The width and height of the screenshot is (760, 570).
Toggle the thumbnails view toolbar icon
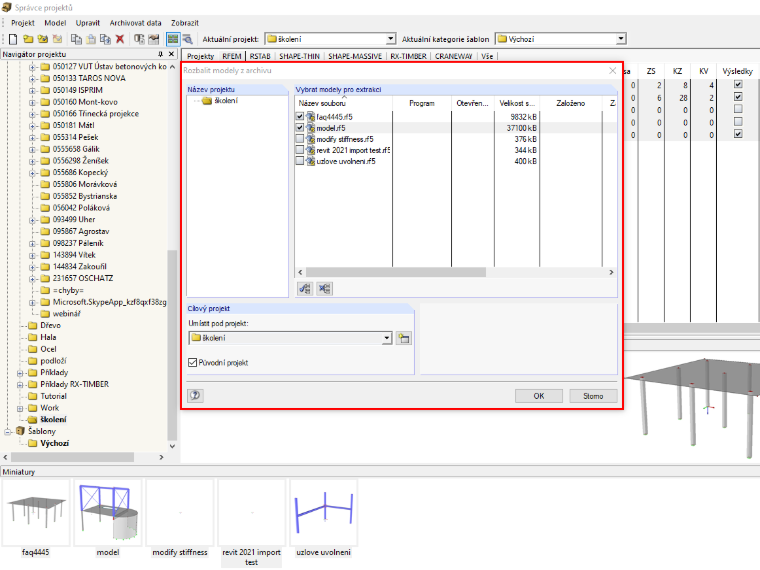click(173, 39)
